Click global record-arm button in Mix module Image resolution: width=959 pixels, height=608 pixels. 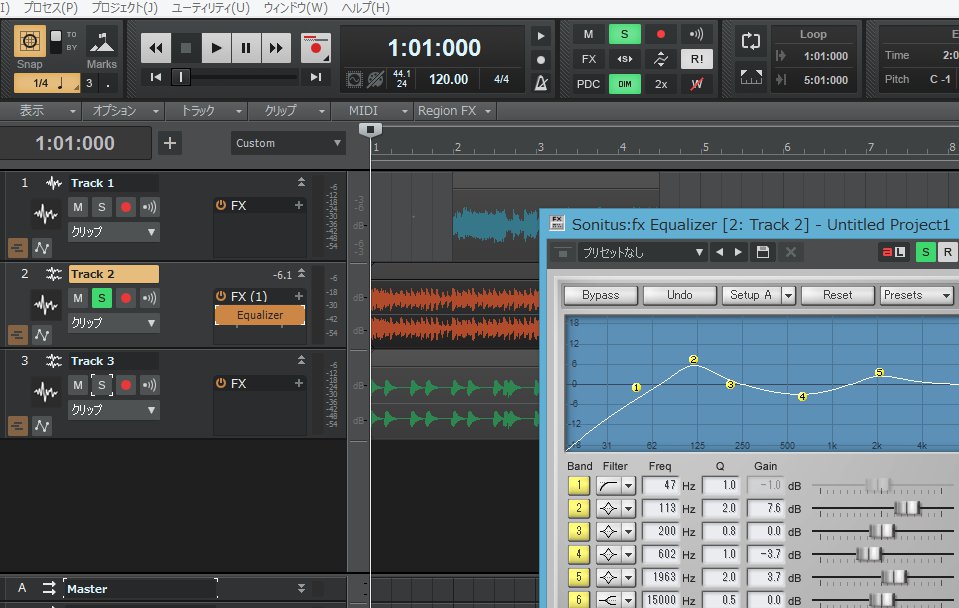(x=661, y=34)
